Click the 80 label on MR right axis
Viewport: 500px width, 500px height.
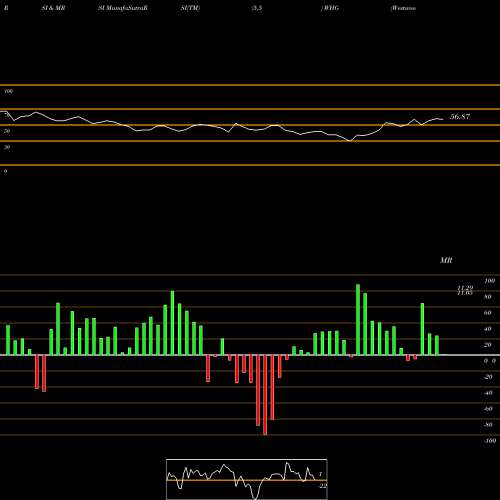coord(488,297)
